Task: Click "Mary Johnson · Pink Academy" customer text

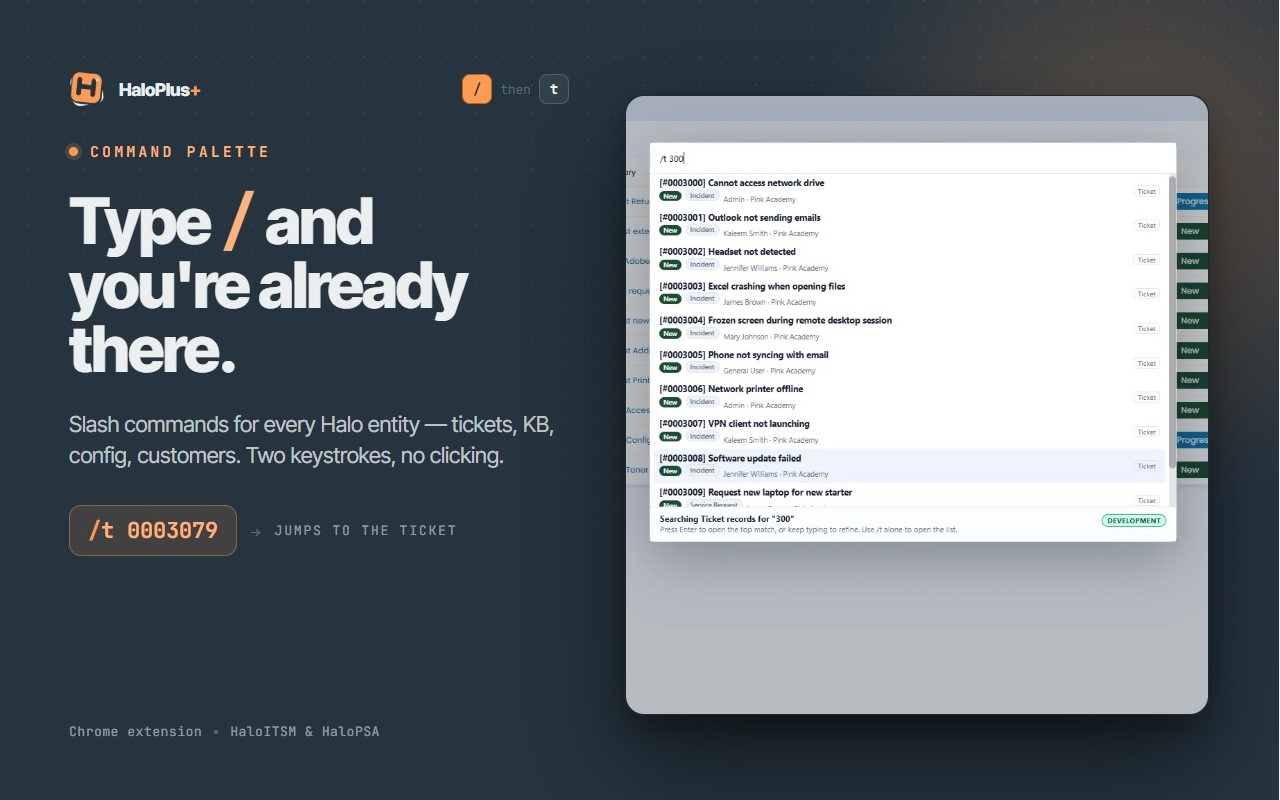Action: (771, 337)
